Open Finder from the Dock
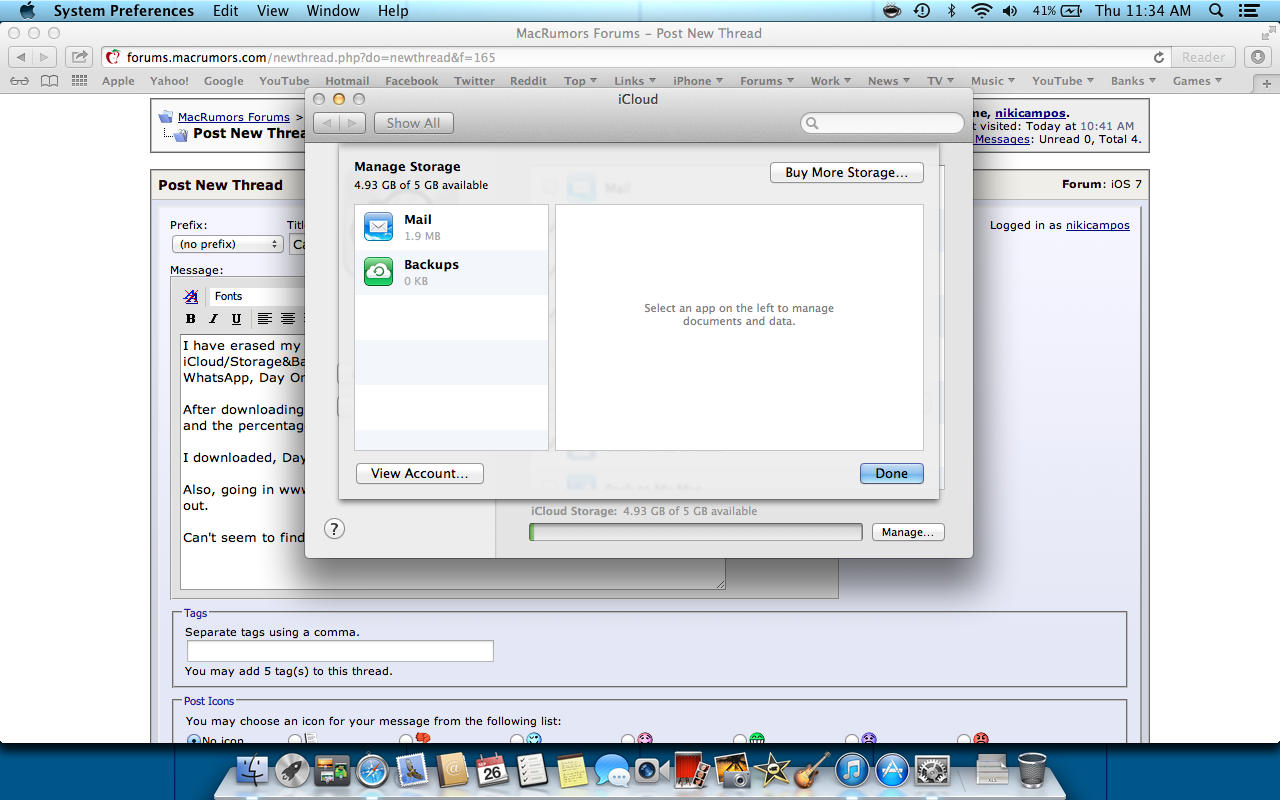Screen dimensions: 1280x800 pyautogui.click(x=254, y=771)
